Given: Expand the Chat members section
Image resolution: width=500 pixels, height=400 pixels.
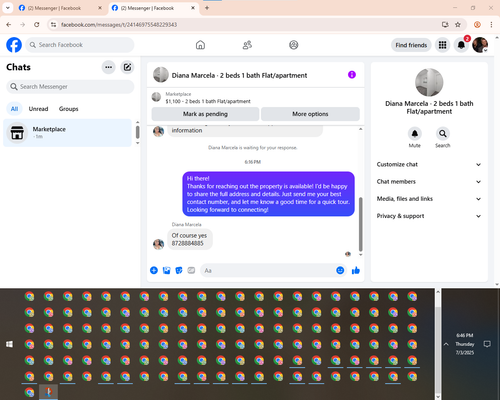Looking at the screenshot, I should pos(429,182).
